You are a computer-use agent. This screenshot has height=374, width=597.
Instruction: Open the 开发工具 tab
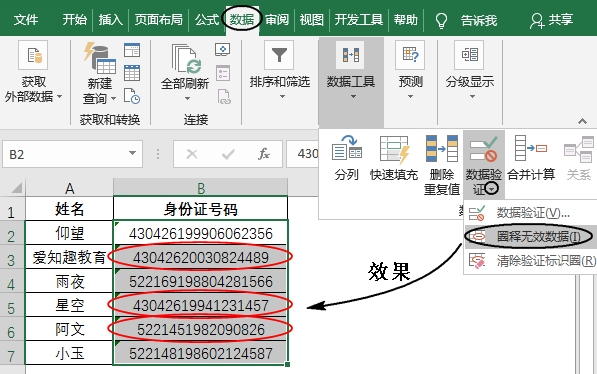click(358, 20)
